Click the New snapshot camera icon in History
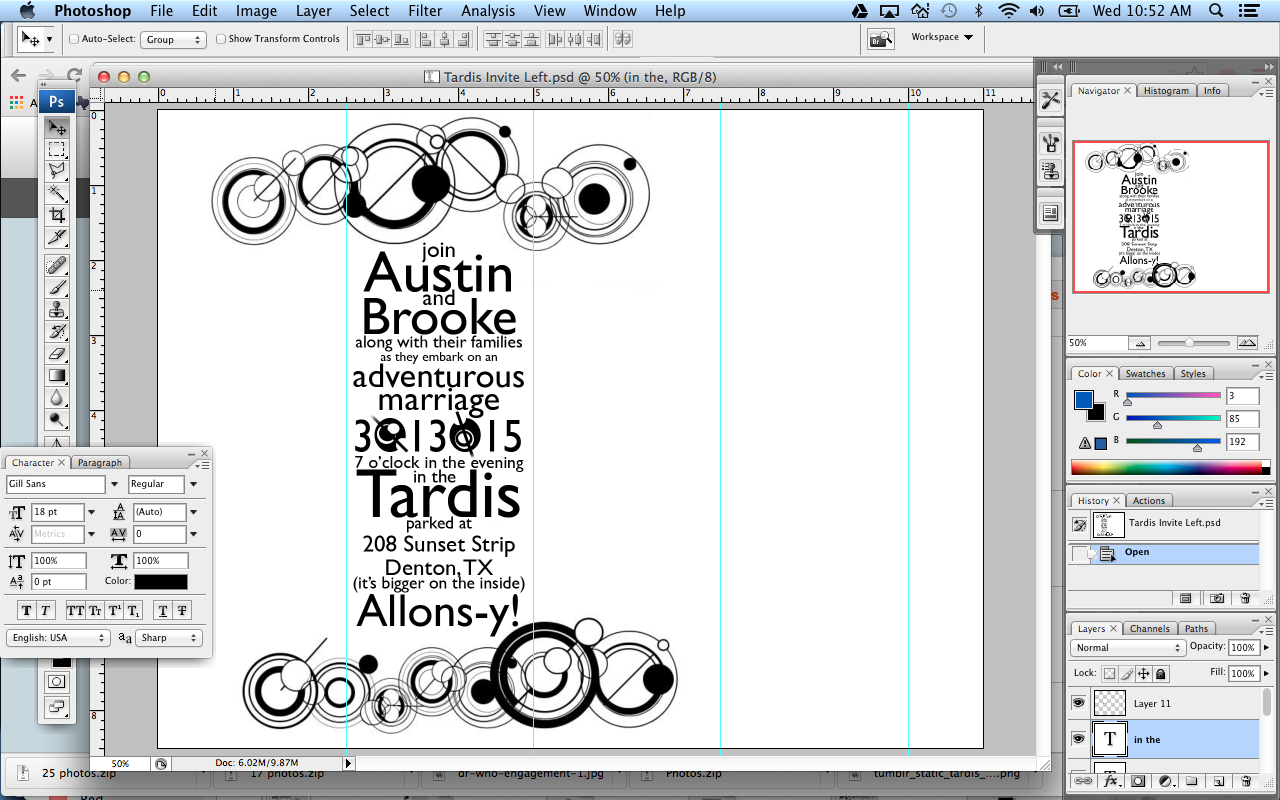 1217,598
